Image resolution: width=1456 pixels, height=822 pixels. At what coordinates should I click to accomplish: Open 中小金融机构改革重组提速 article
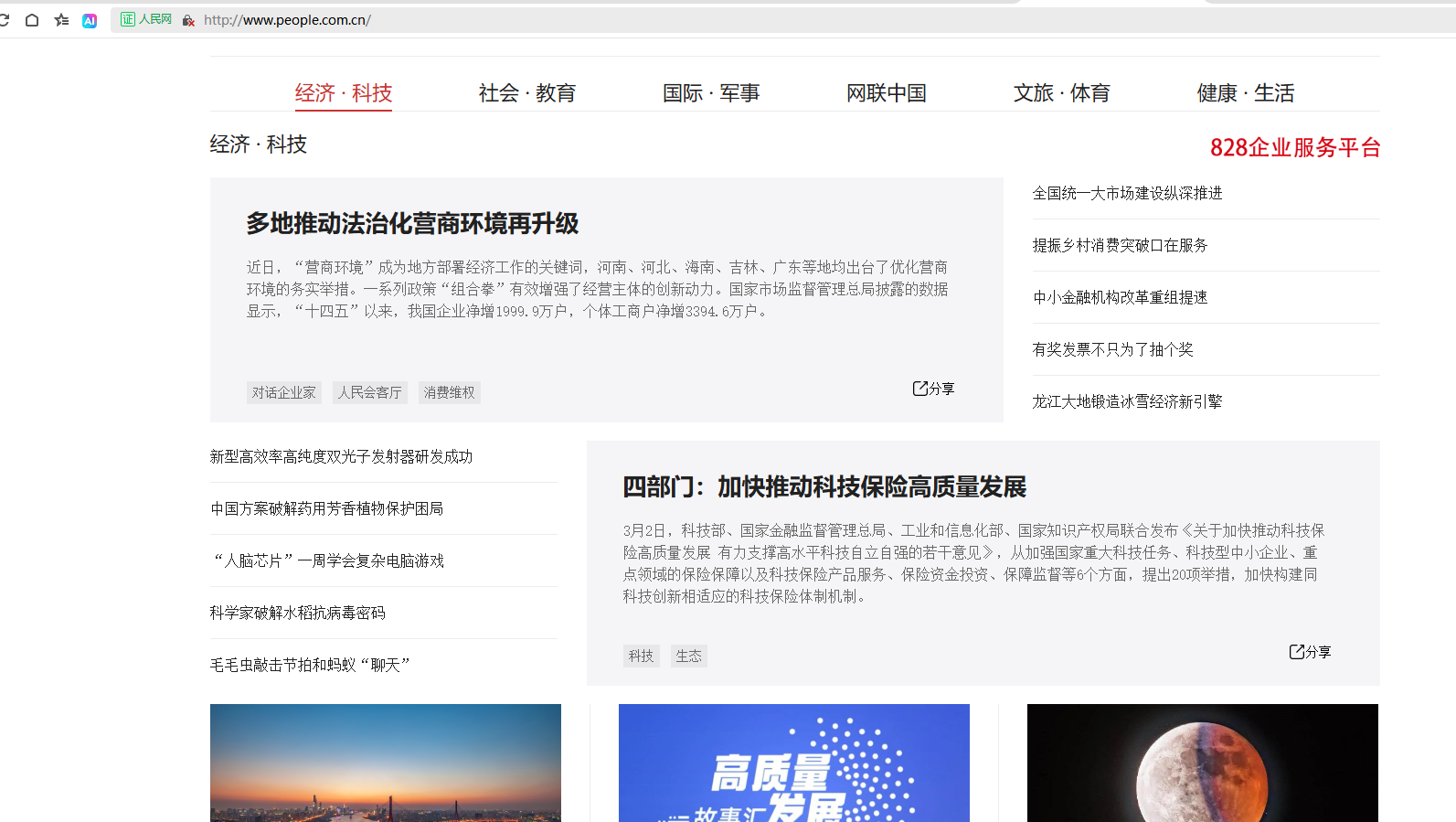(1121, 297)
